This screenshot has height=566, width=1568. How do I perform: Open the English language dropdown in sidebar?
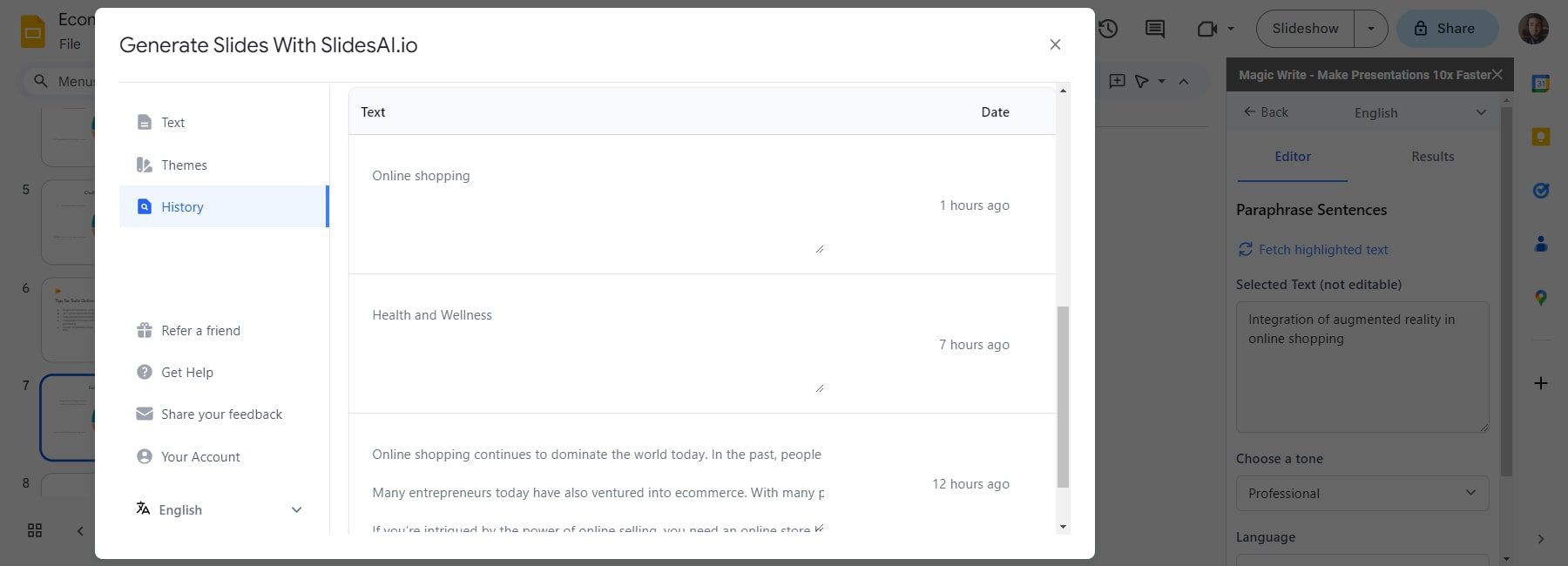click(1420, 112)
